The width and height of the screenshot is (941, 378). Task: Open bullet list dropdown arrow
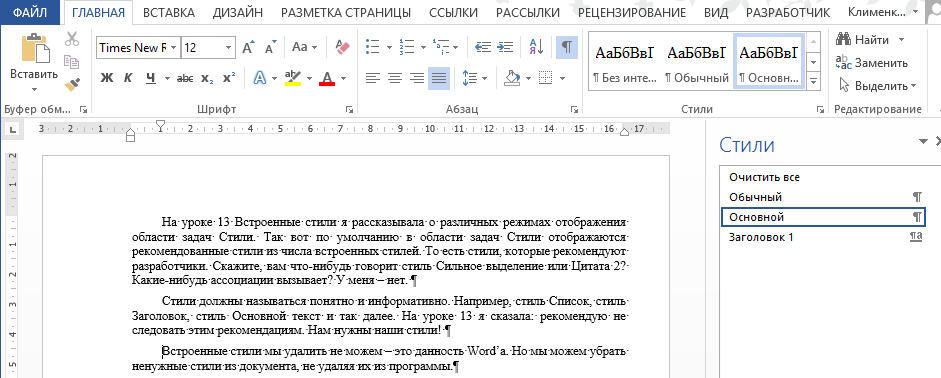(x=389, y=47)
